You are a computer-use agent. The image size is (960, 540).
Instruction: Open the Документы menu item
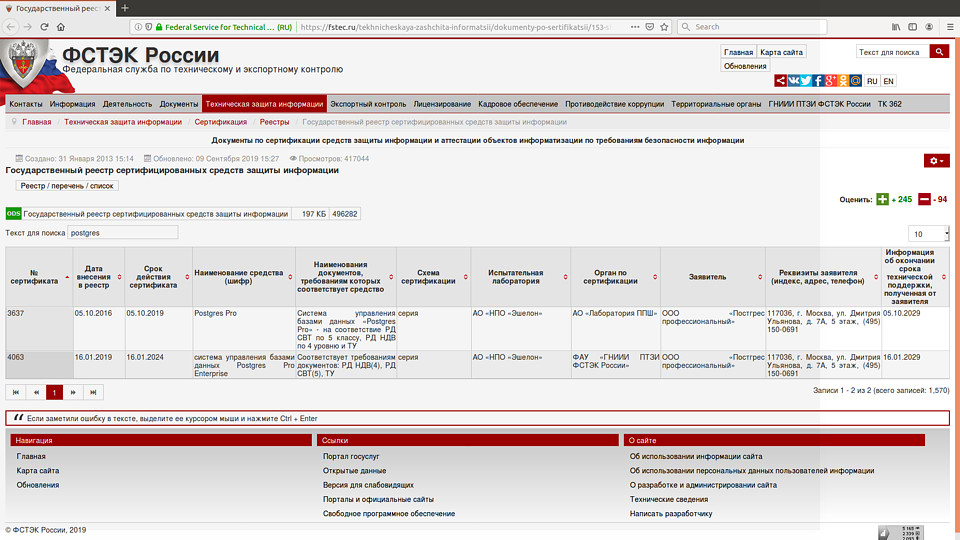click(x=179, y=104)
